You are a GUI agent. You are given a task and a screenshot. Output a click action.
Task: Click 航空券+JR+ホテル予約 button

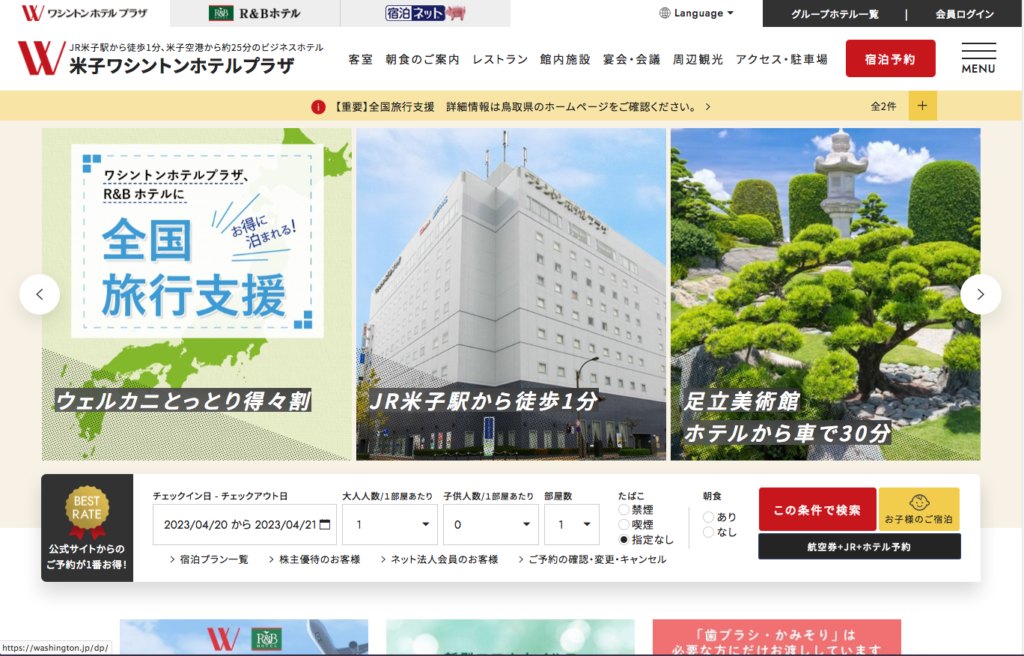click(859, 546)
